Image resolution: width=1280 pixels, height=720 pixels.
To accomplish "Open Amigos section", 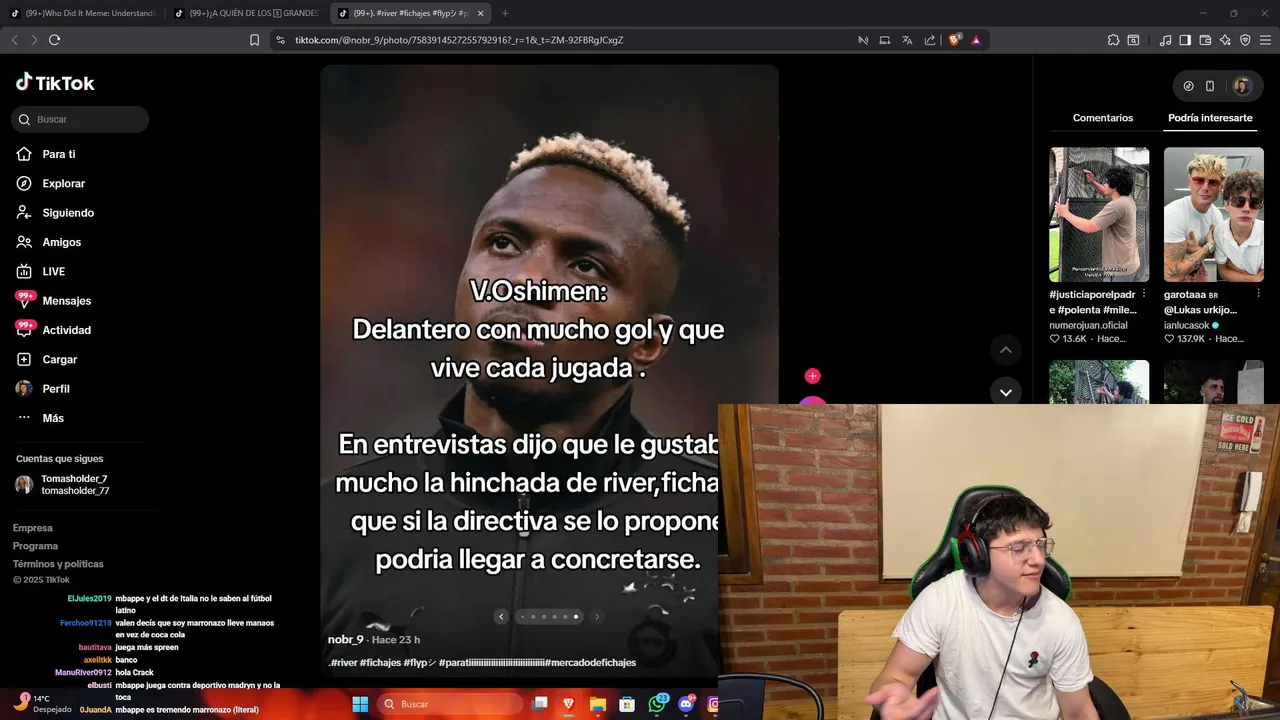I will [x=49, y=242].
